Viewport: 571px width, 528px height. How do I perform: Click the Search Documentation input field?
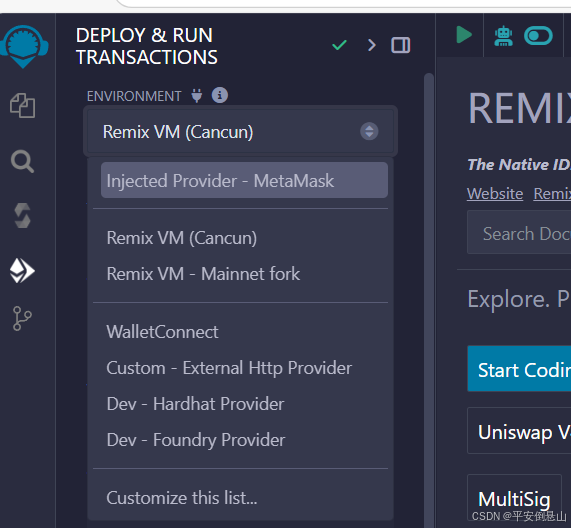(519, 232)
